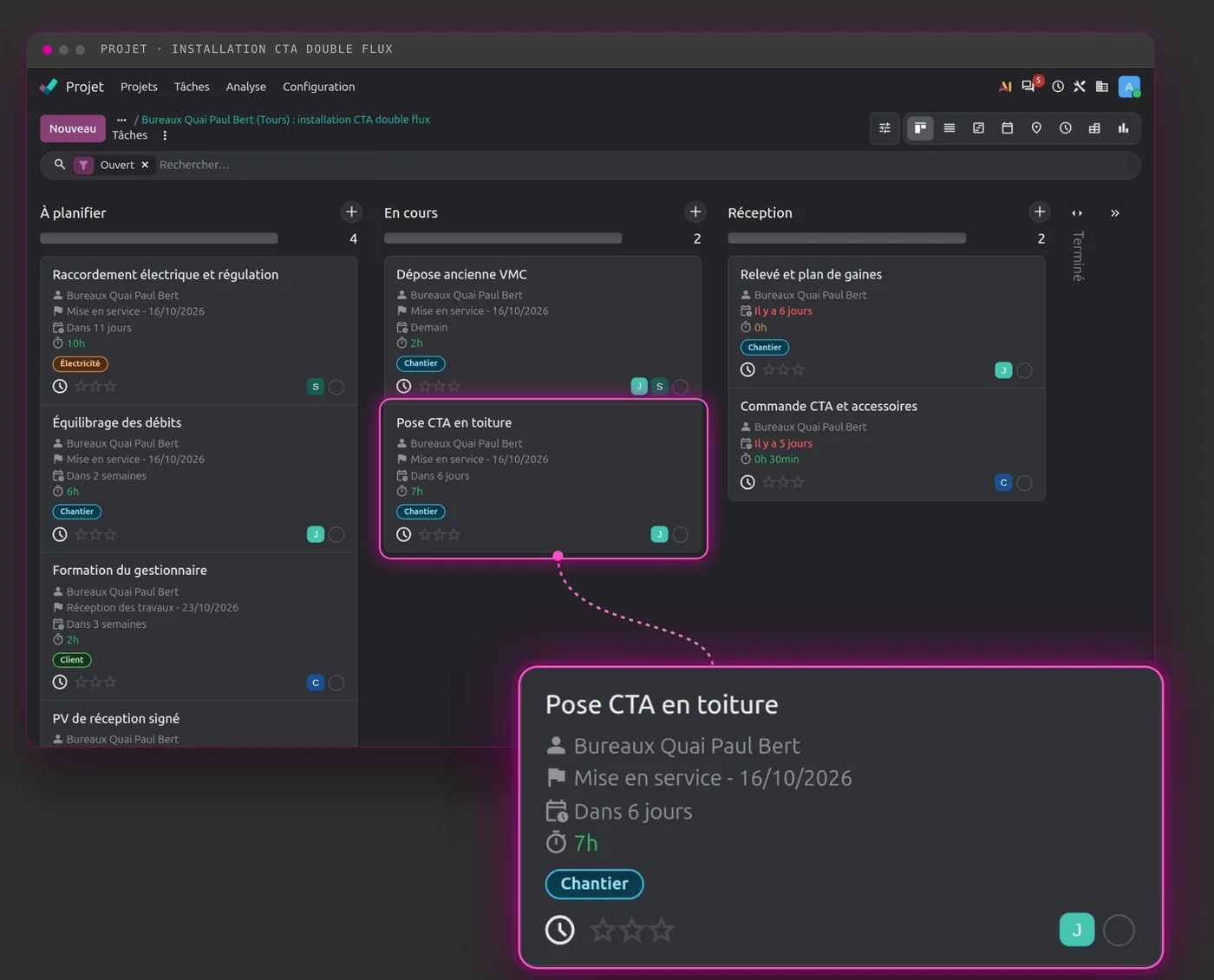1214x980 pixels.
Task: Switch to the Activity view clock icon
Action: 1066,128
